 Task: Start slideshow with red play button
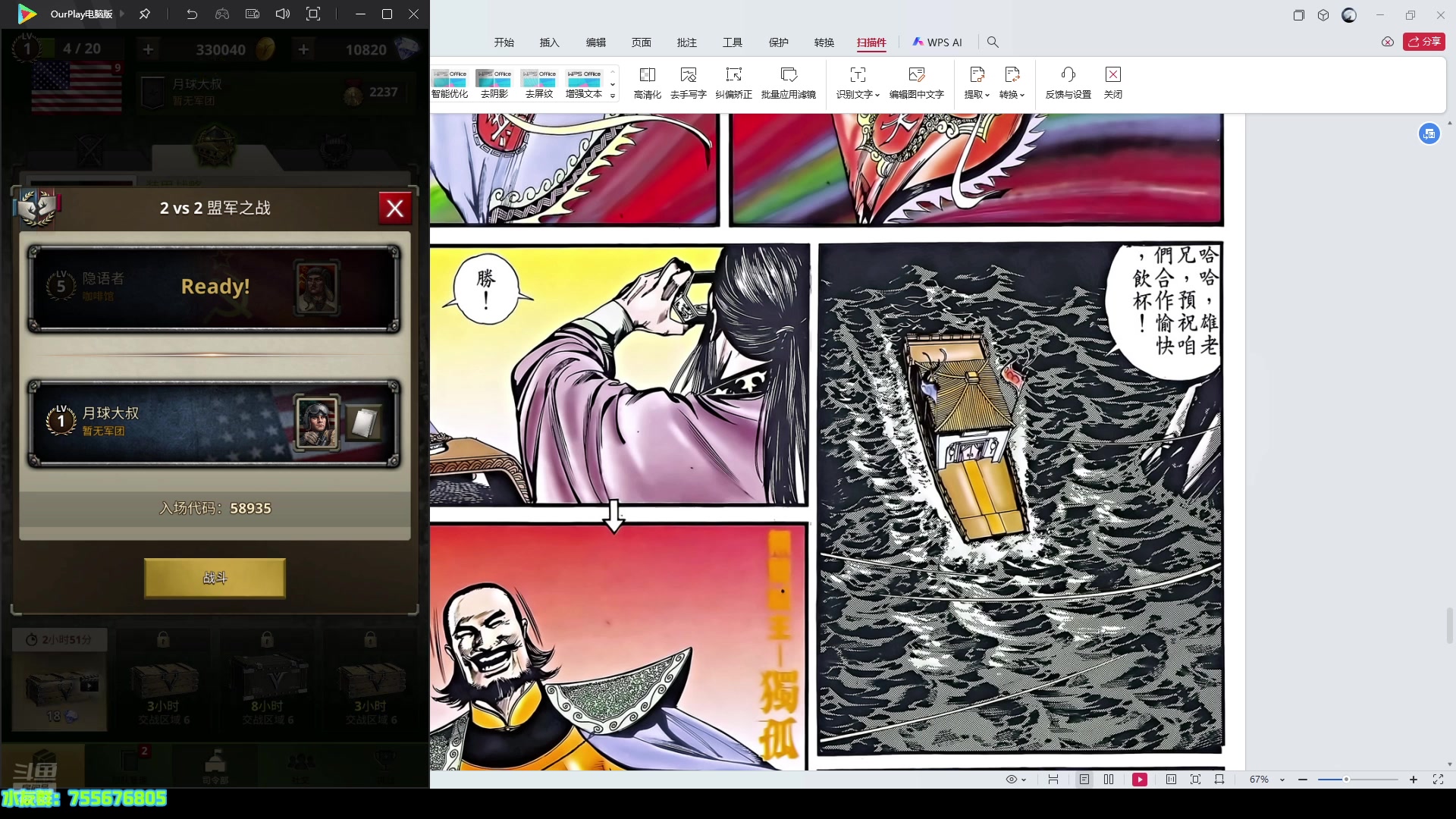pos(1140,780)
